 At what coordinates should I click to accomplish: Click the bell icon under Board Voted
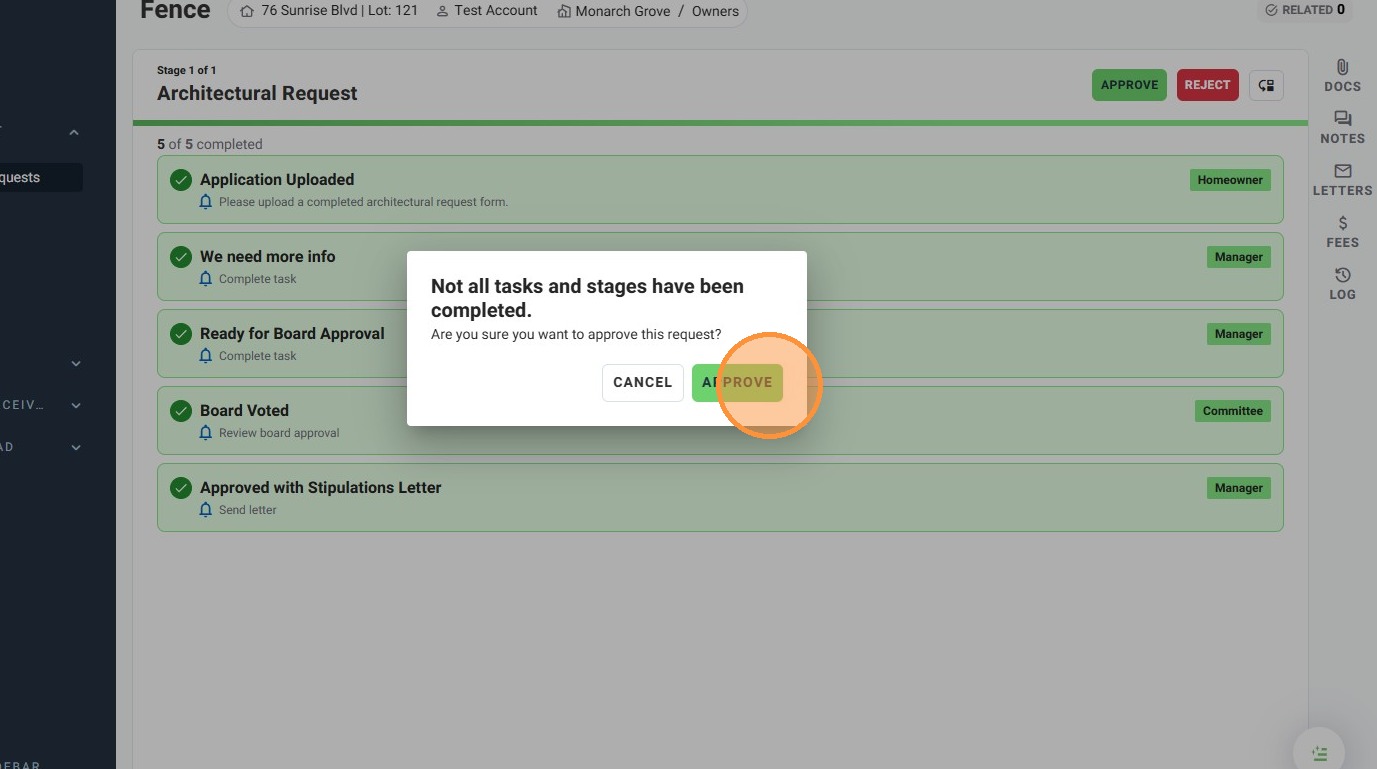pyautogui.click(x=206, y=433)
